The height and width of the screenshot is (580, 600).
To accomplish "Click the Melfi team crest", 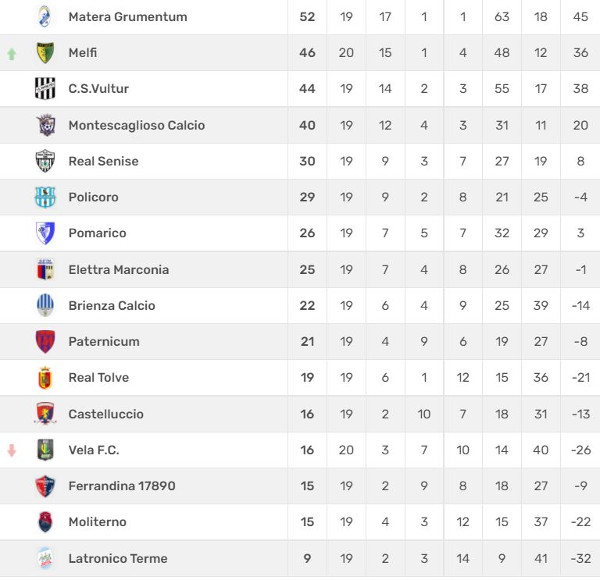I will point(45,52).
